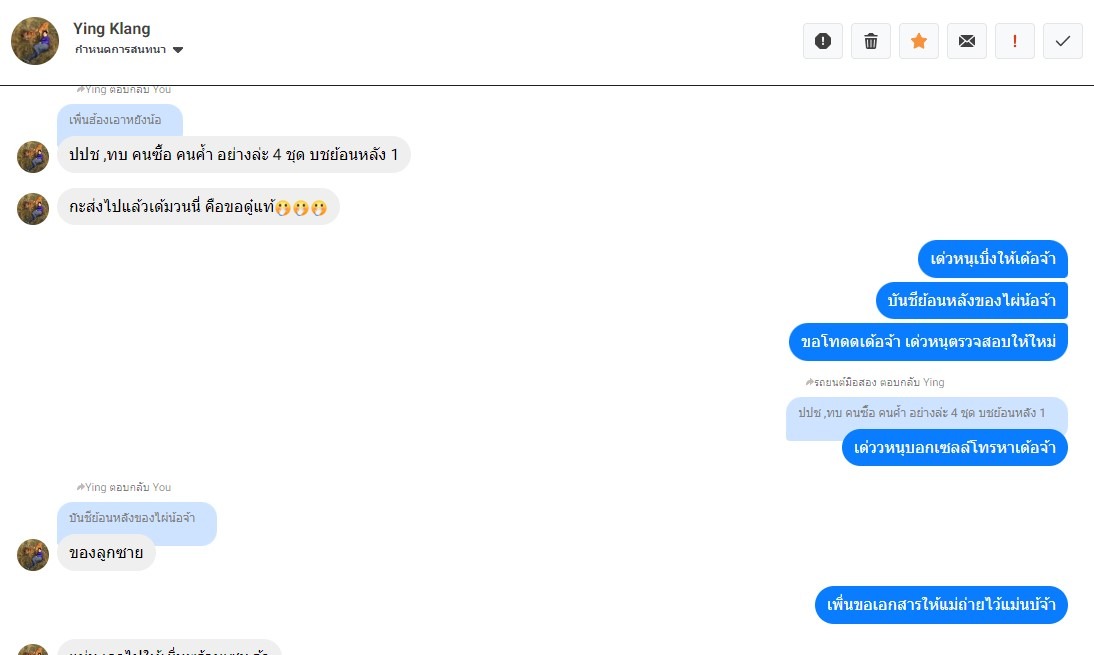Image resolution: width=1094 pixels, height=655 pixels.
Task: Expand the กำหนดการสนทนา dropdown arrow
Action: tap(178, 50)
